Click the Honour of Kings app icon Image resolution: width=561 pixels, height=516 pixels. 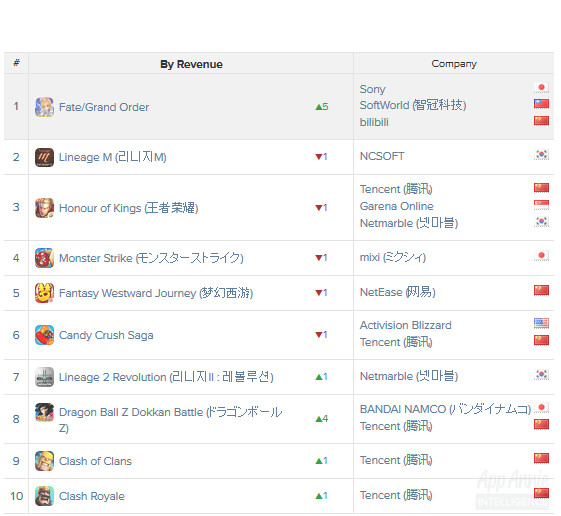(x=44, y=208)
